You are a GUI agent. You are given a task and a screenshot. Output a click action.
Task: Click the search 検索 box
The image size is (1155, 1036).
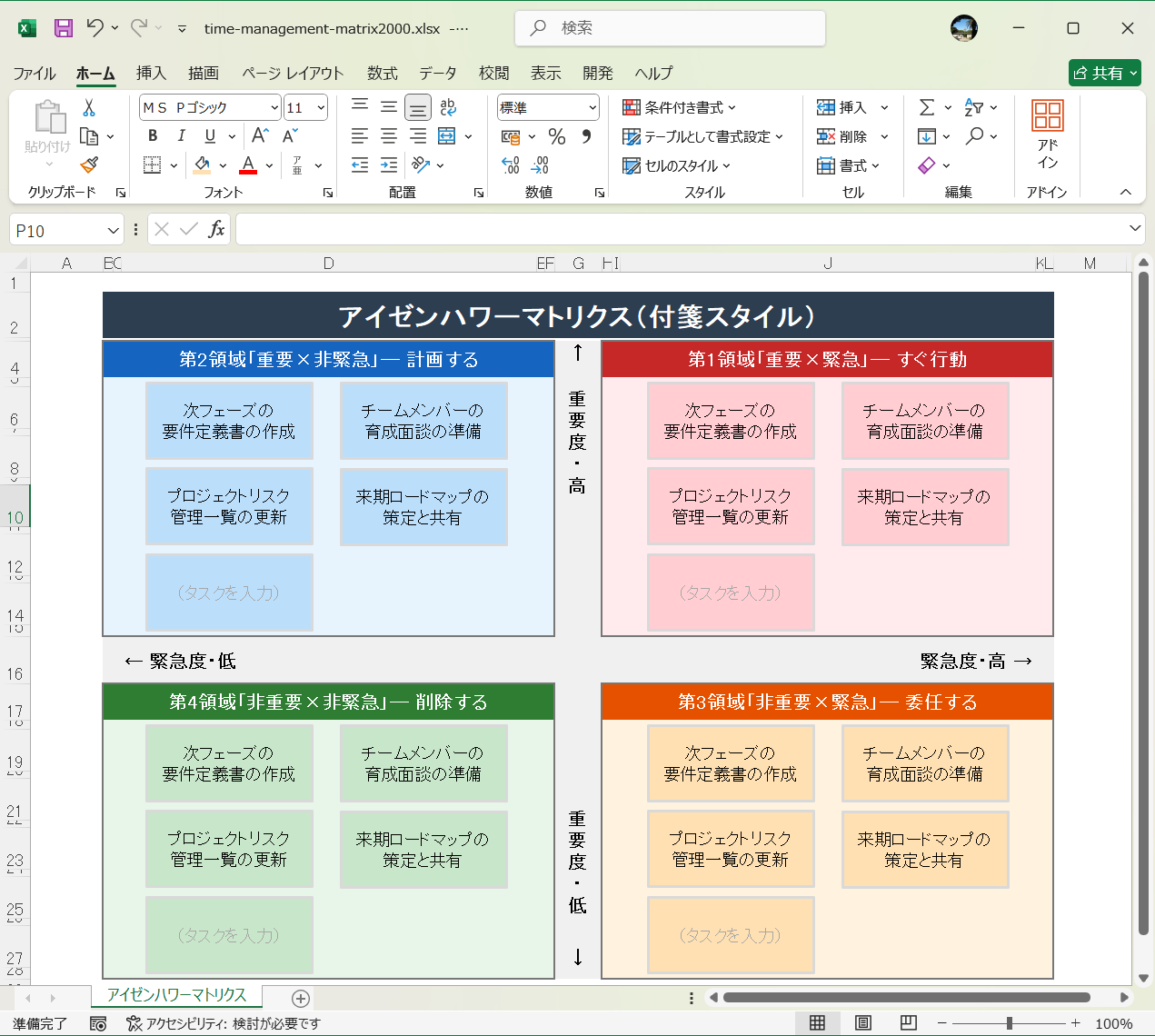(x=671, y=28)
